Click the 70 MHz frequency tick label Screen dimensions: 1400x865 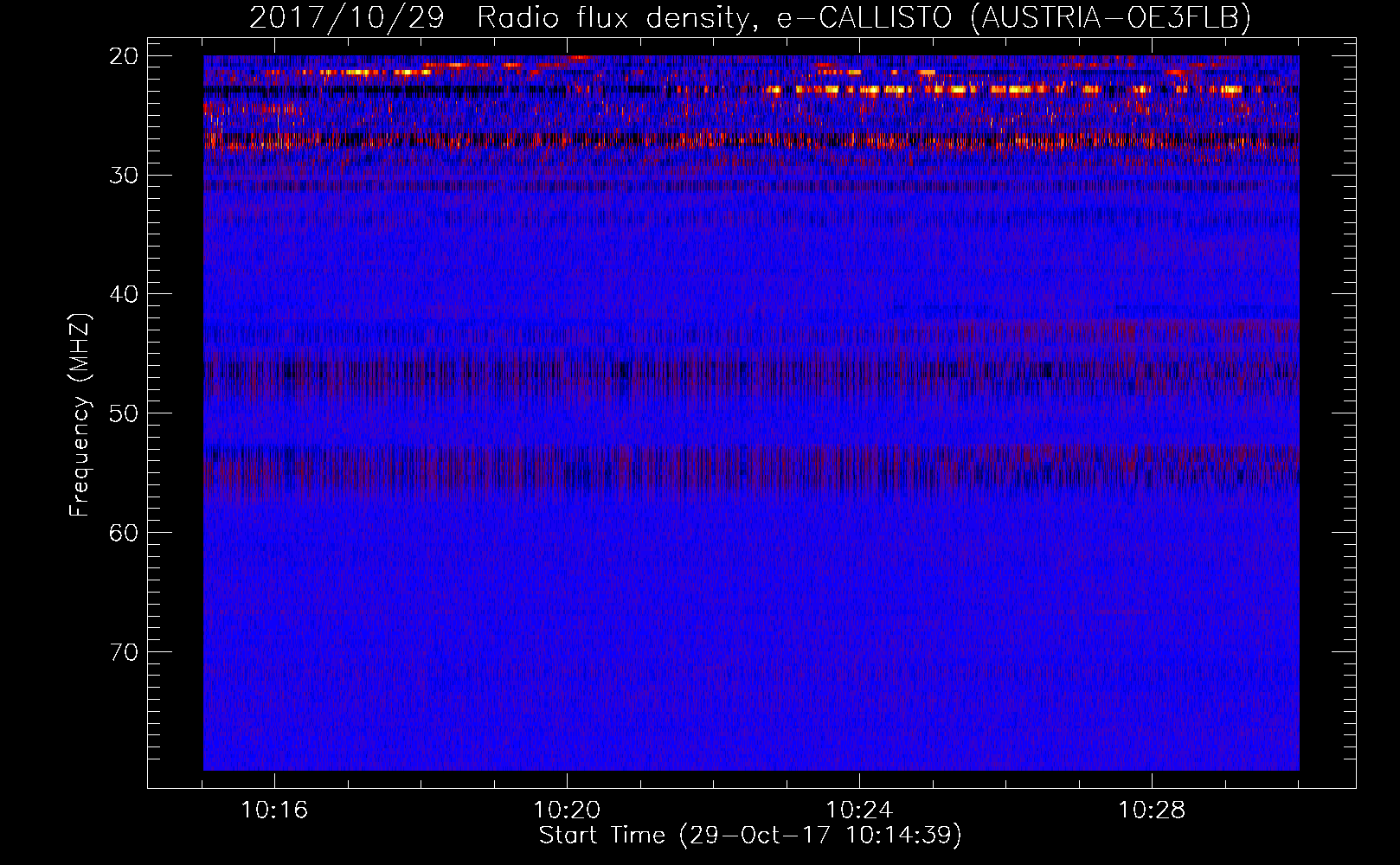coord(123,652)
